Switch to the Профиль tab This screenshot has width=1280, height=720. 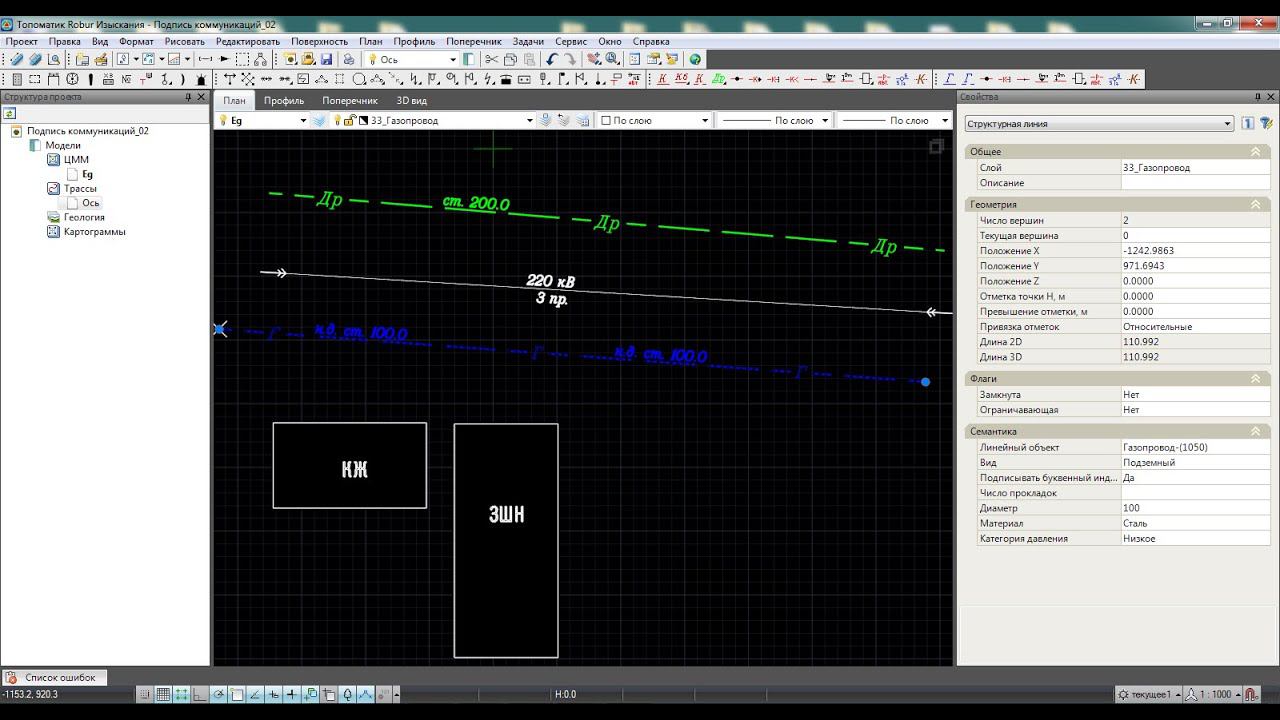pos(284,100)
